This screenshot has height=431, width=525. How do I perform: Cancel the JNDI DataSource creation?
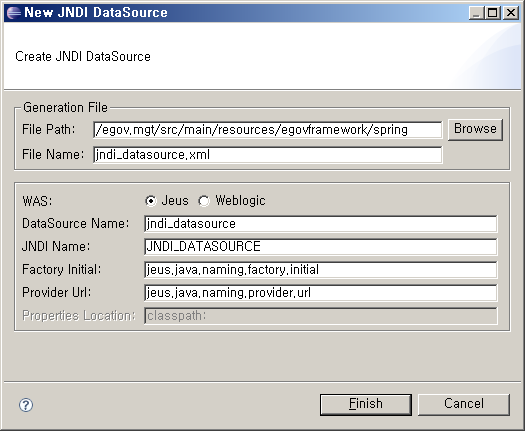464,404
